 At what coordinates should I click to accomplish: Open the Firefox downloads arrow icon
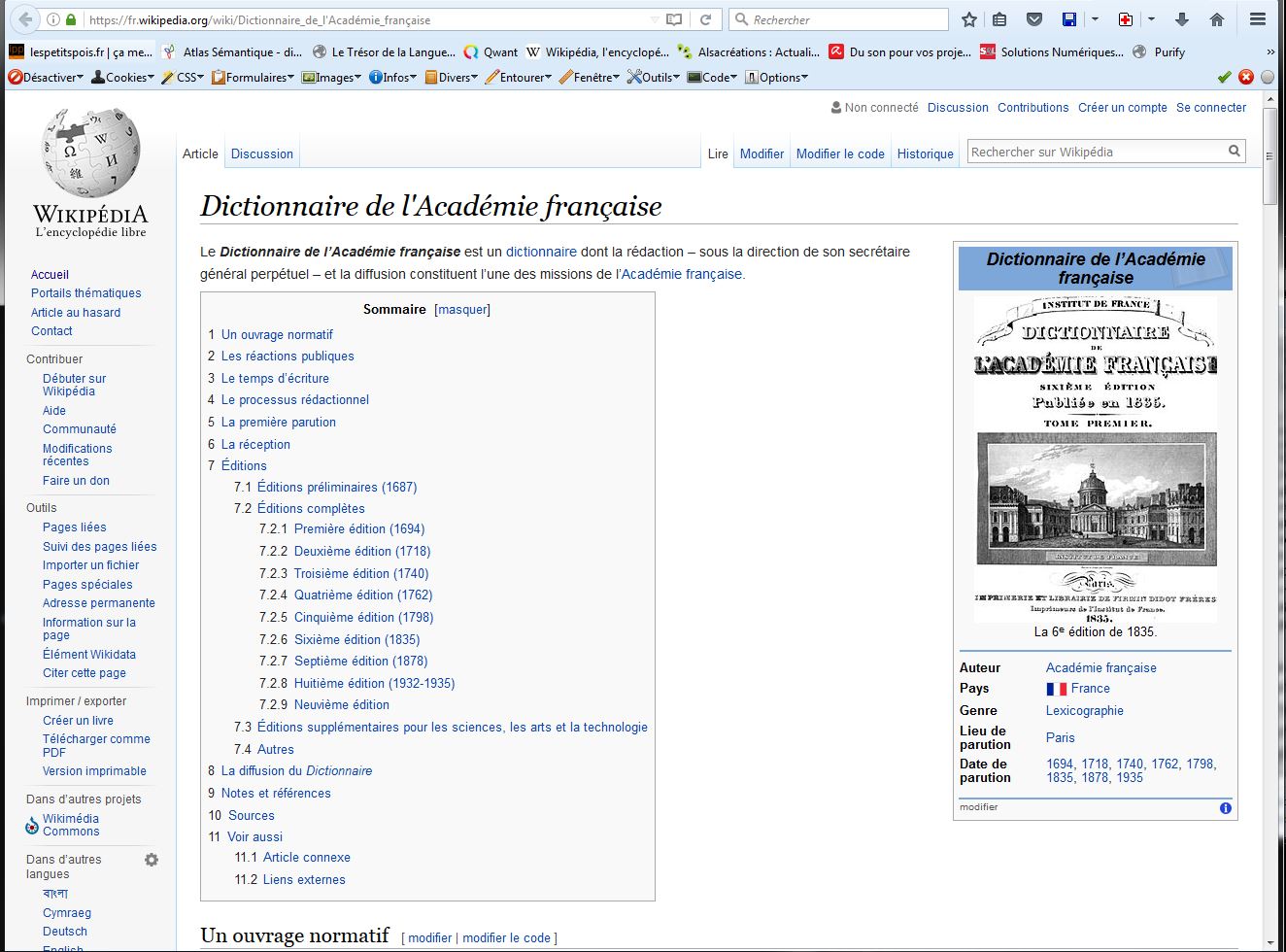[1182, 19]
